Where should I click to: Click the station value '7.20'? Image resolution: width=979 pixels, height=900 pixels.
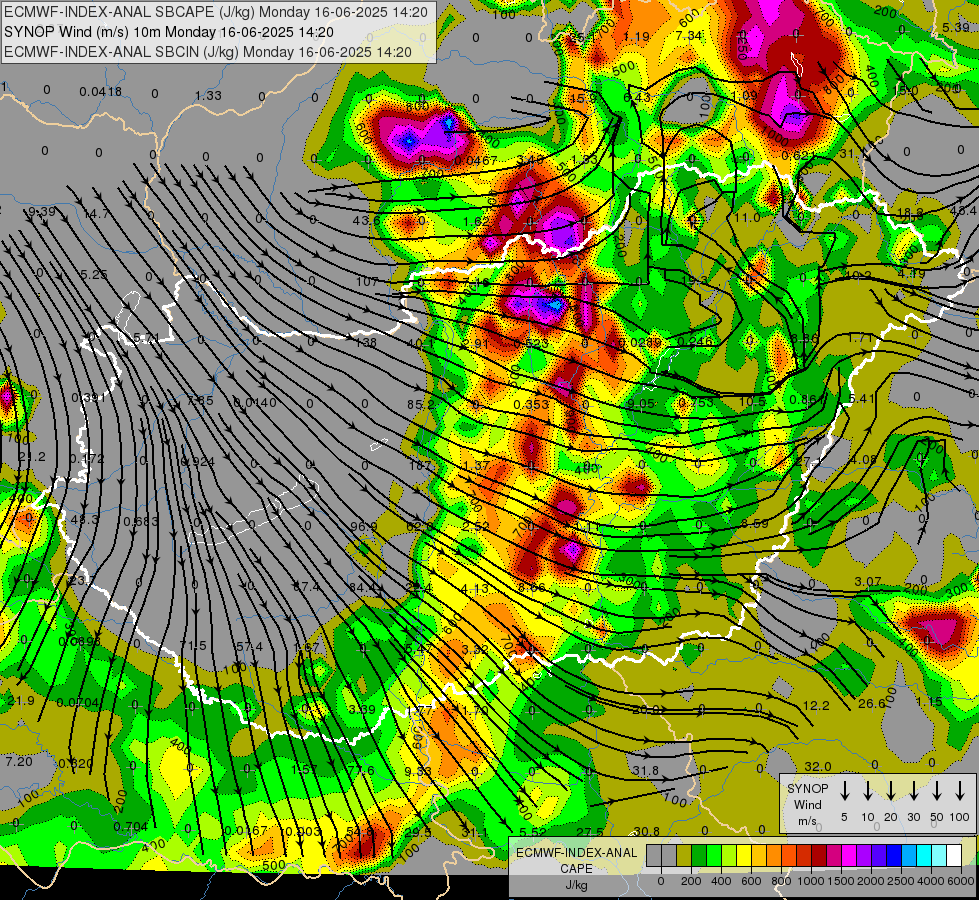[19, 761]
